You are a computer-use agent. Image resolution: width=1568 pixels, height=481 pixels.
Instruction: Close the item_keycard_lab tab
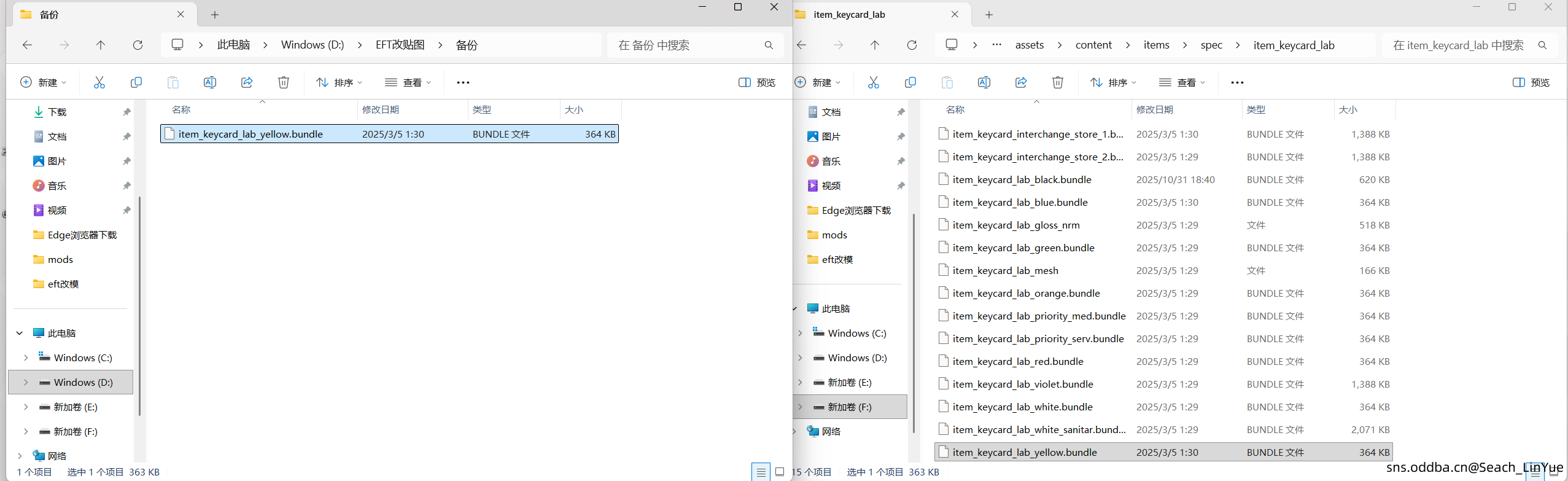click(x=955, y=14)
